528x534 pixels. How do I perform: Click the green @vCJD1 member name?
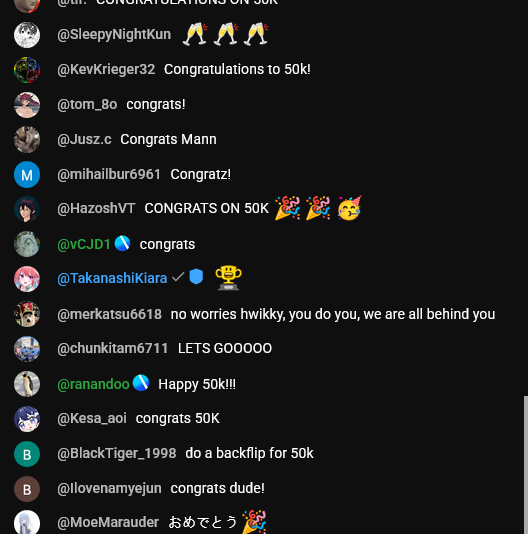84,245
